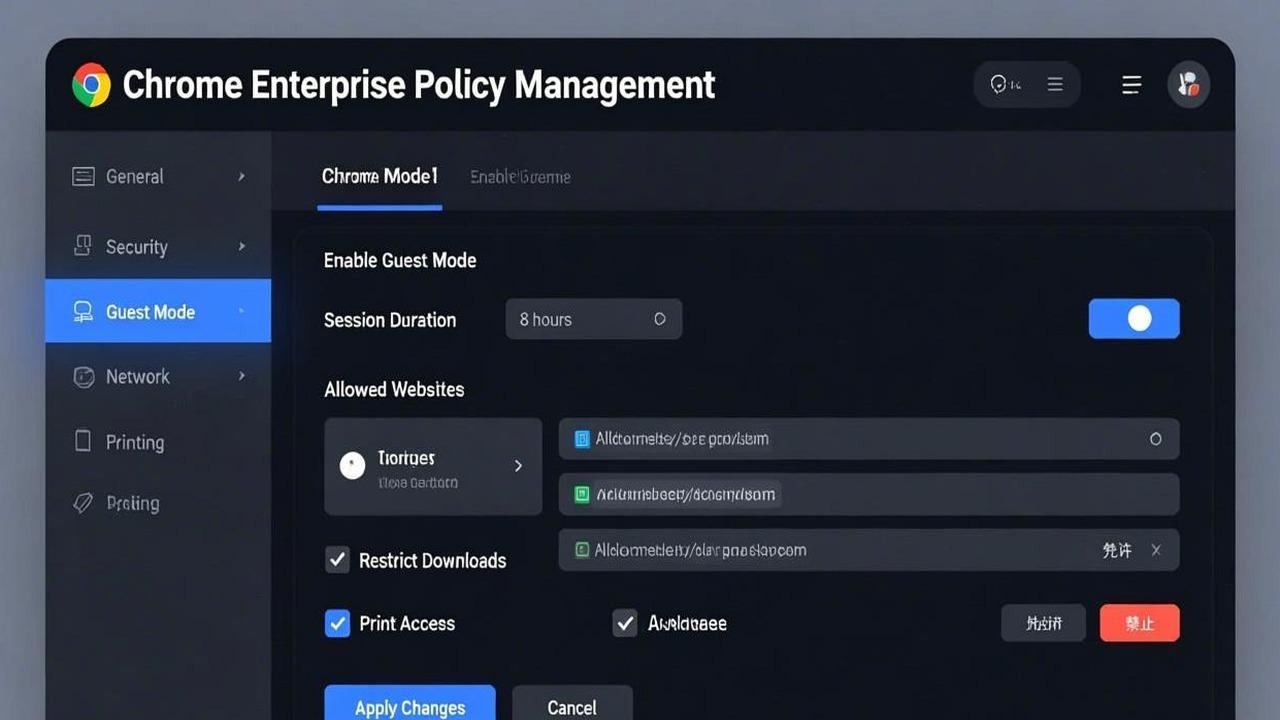The width and height of the screenshot is (1280, 720).
Task: Expand the Network section chevron
Action: [242, 377]
